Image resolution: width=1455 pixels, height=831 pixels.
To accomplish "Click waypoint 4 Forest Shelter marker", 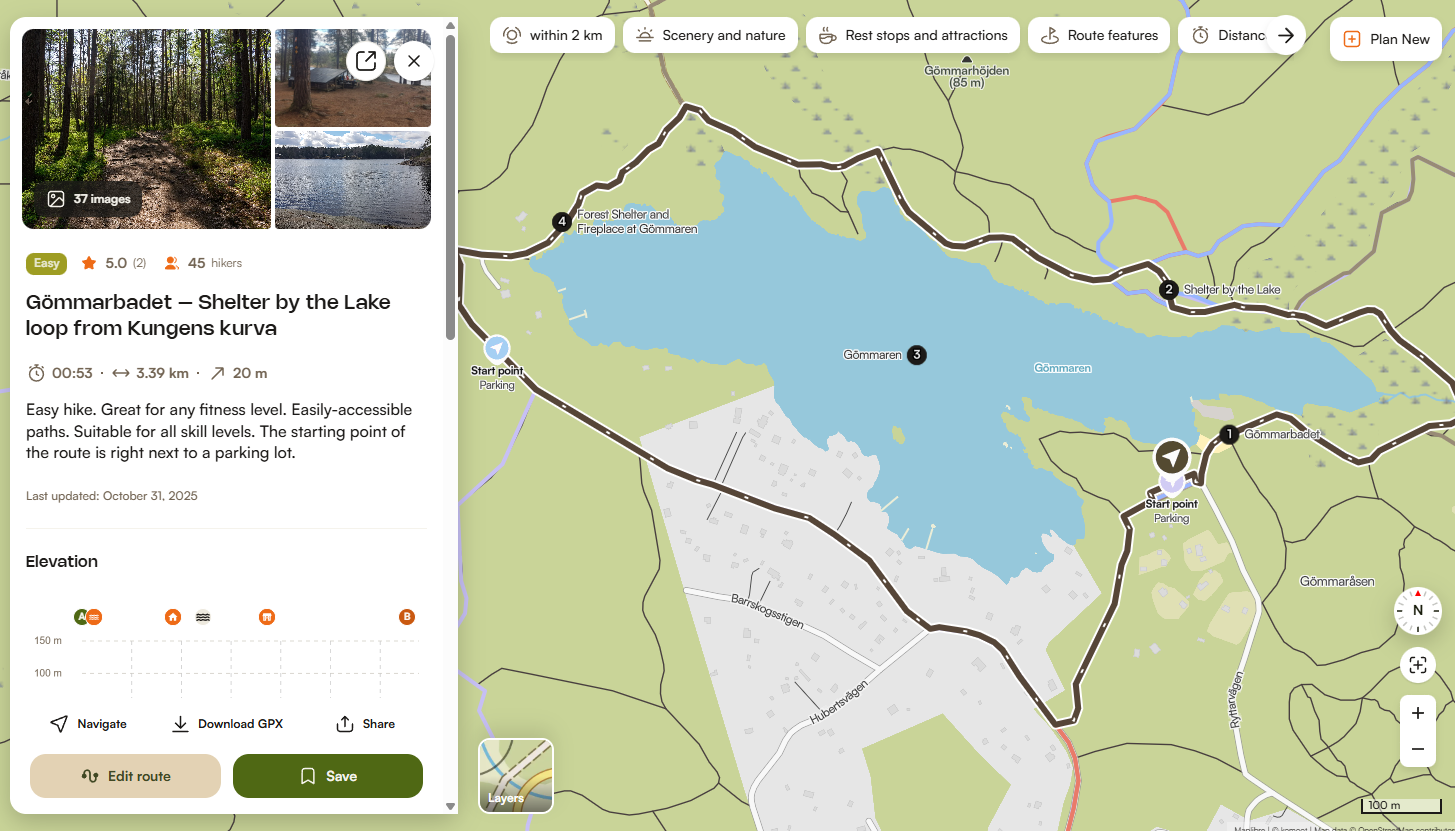I will [562, 221].
